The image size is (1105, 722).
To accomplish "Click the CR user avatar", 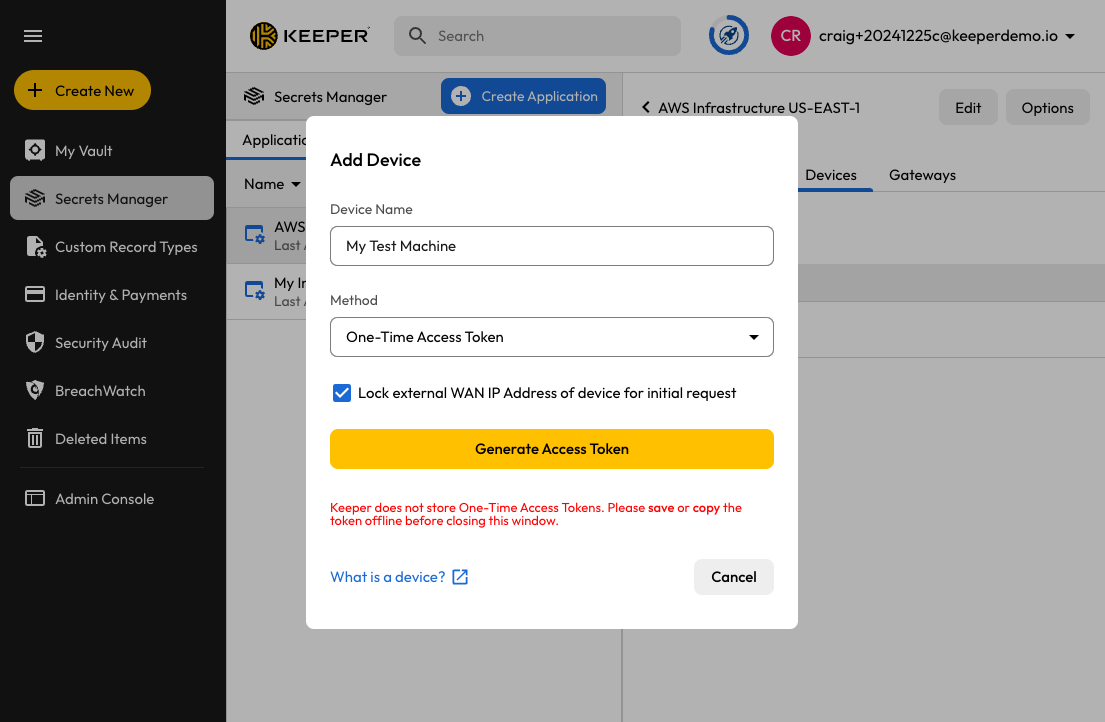I will pos(790,36).
